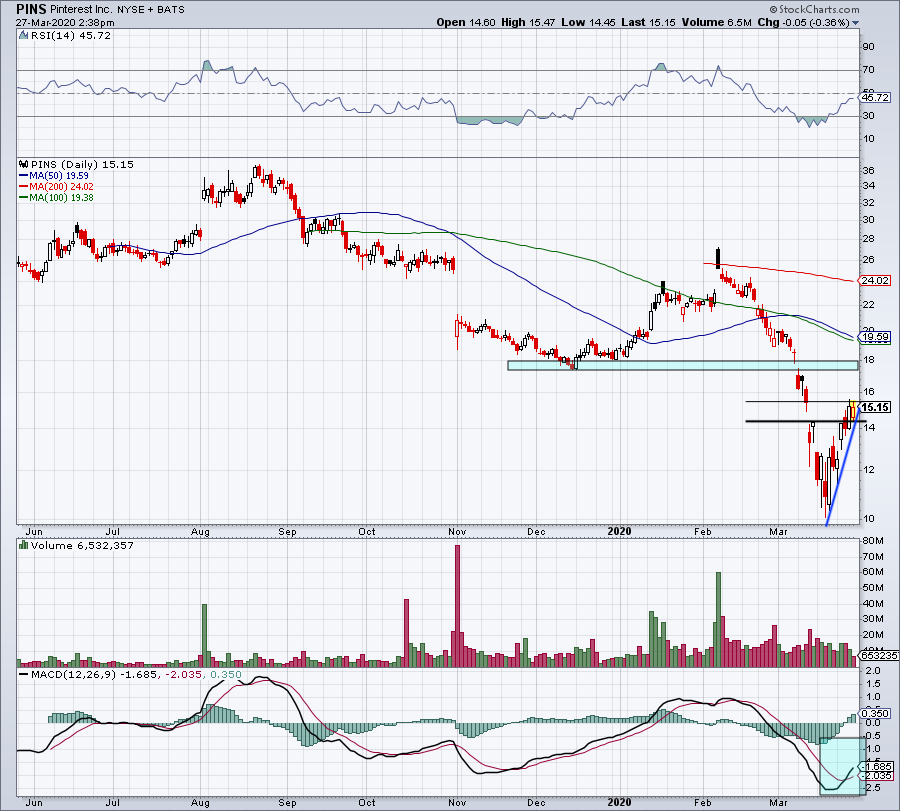Click the RSI indicator line icon

point(23,36)
